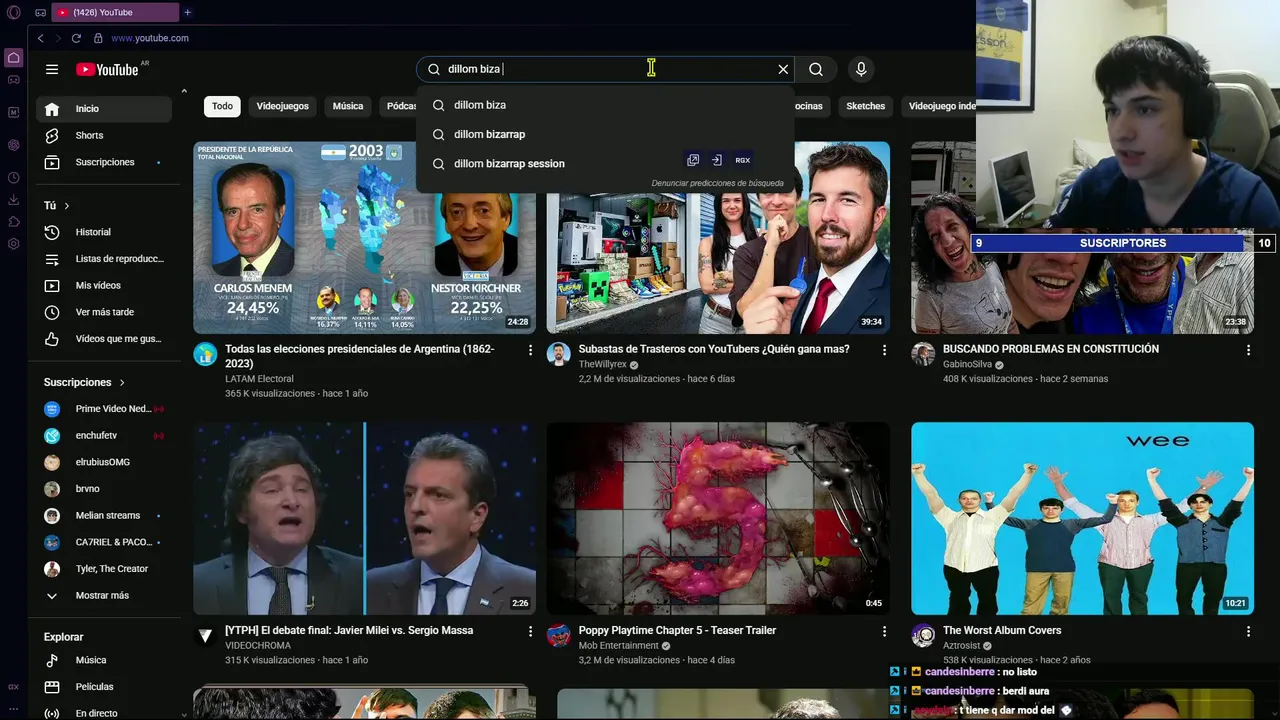Open Música under Explorar
The image size is (1280, 720).
pyautogui.click(x=104, y=660)
